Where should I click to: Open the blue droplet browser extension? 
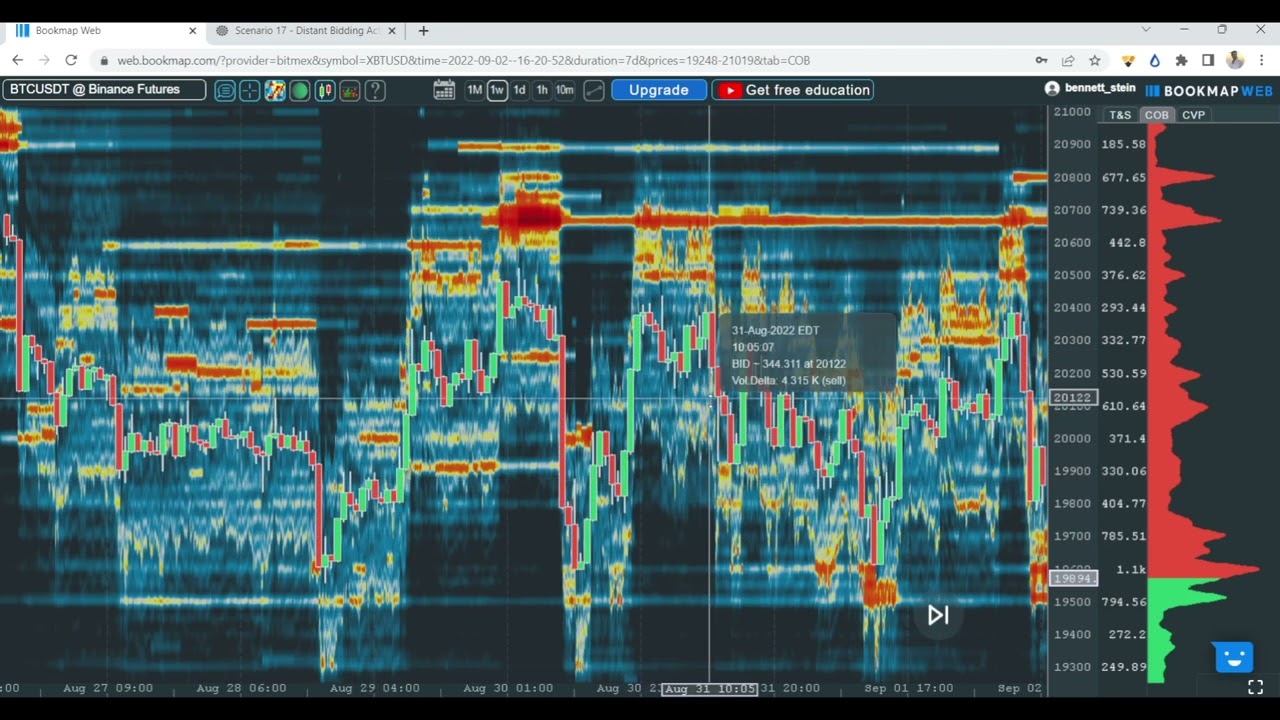click(x=1154, y=61)
